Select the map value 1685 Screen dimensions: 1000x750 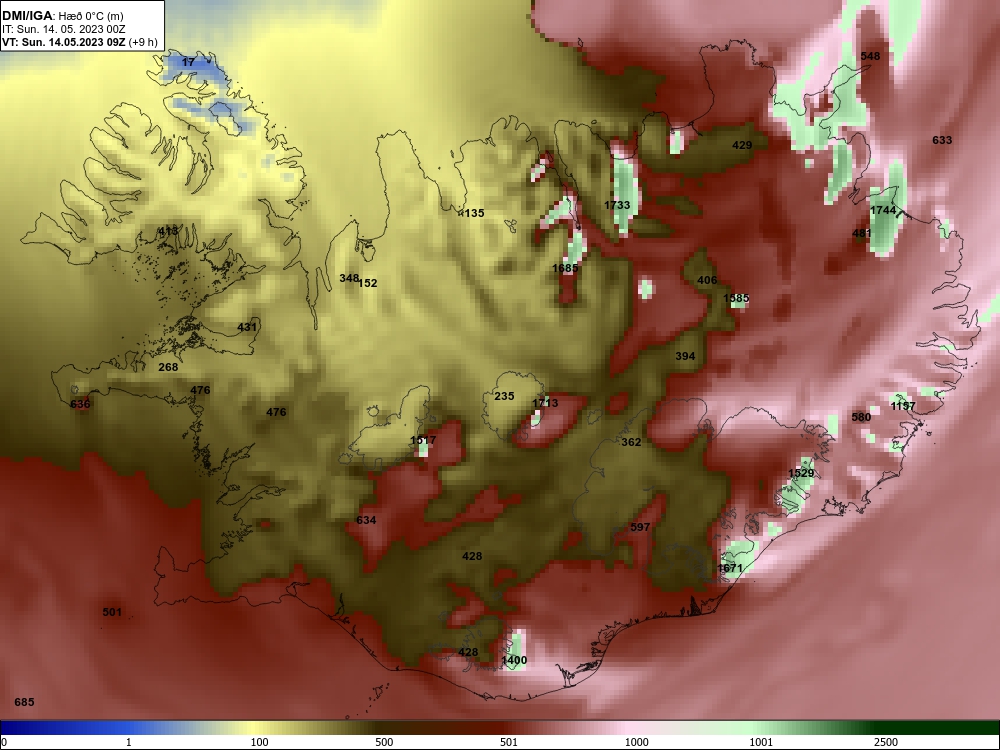click(565, 268)
